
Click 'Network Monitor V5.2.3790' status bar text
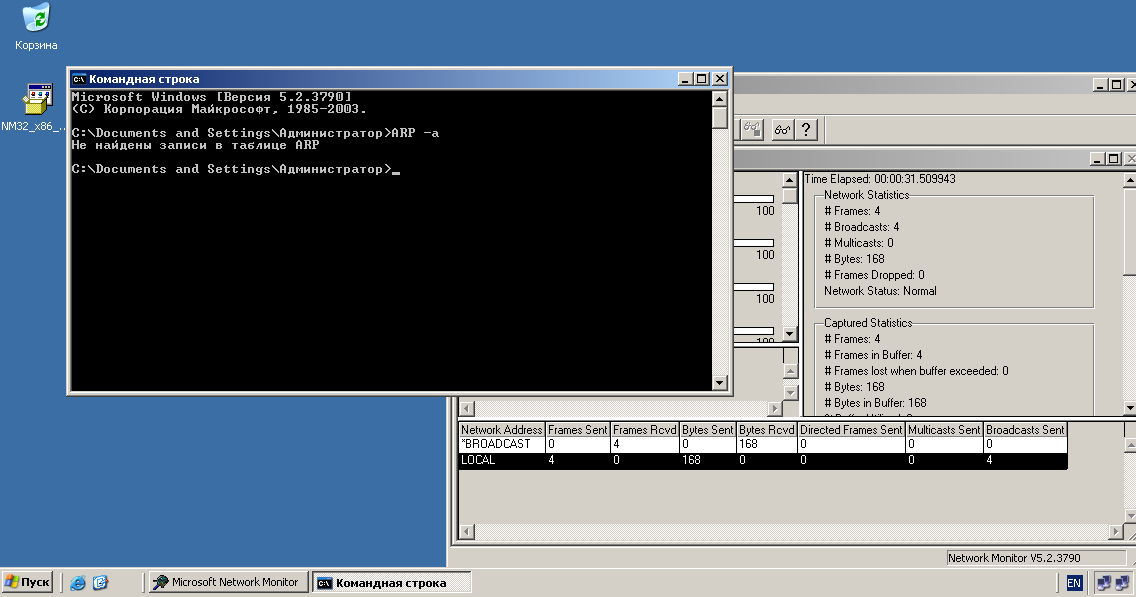coord(1014,558)
